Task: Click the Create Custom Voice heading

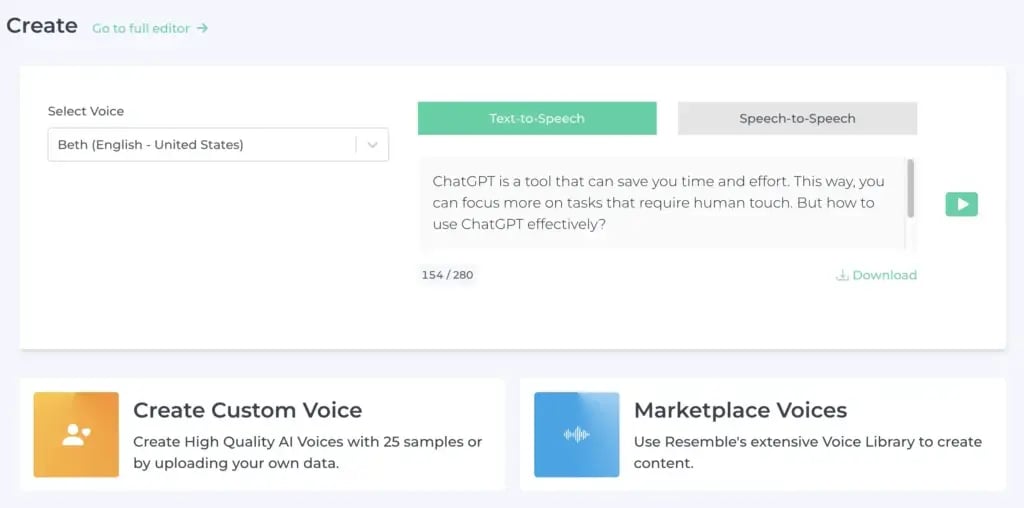Action: 247,410
